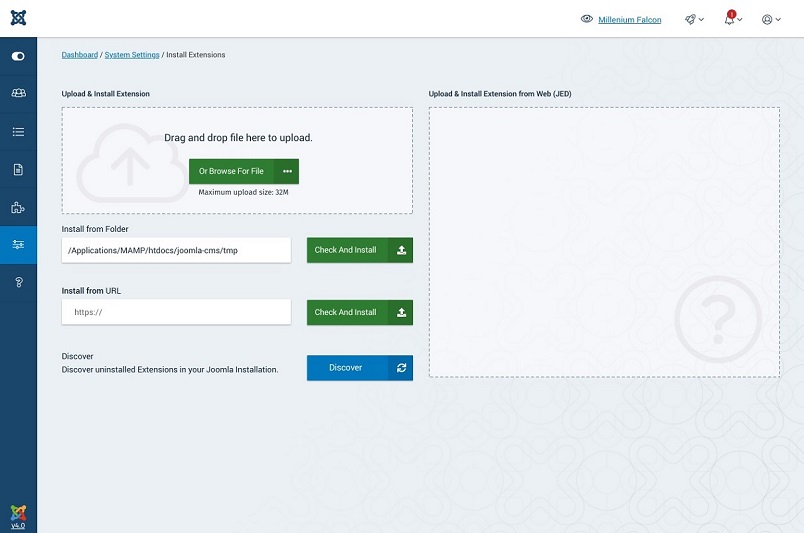Screen dimensions: 804x533
Task: Open the Users section in sidebar
Action: [18, 94]
